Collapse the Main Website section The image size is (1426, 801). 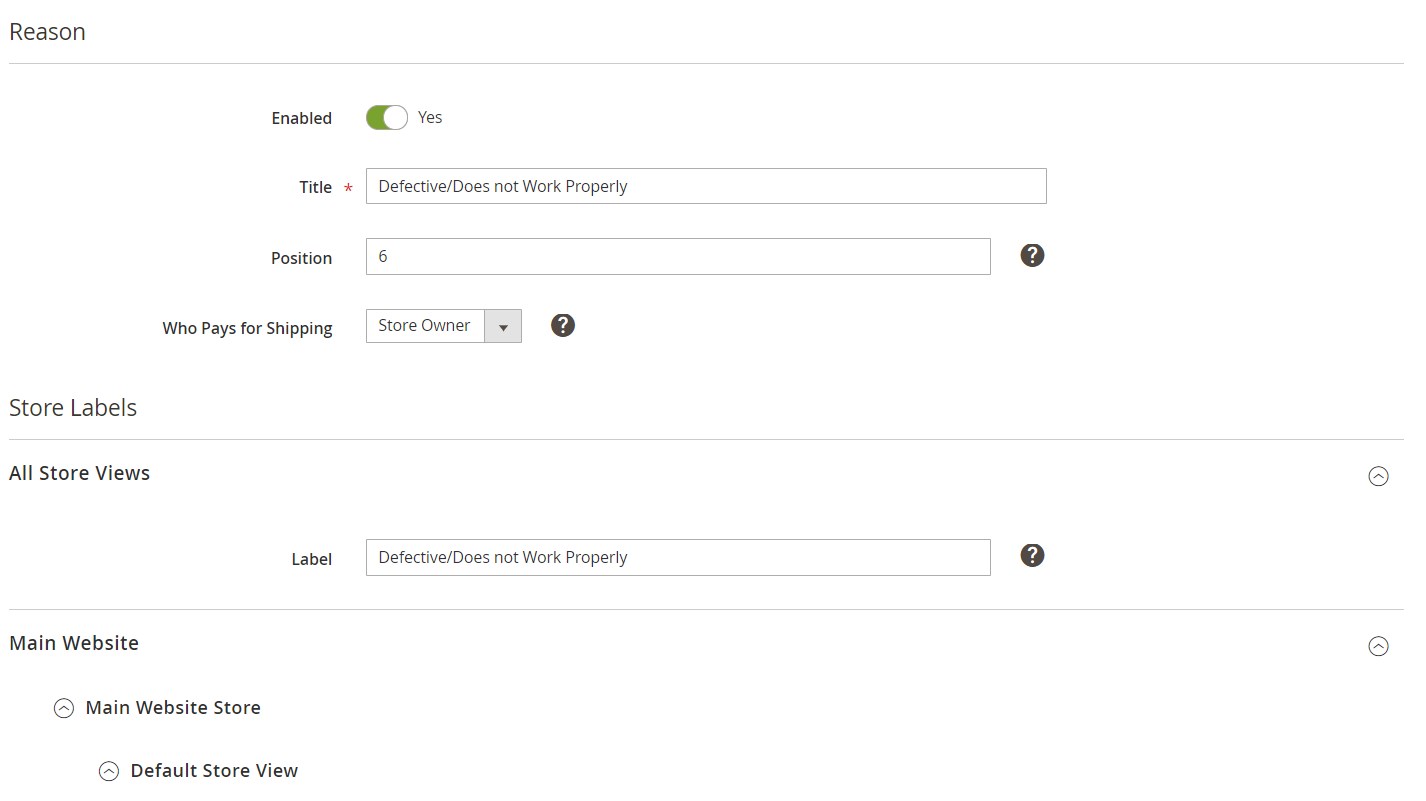point(1378,647)
